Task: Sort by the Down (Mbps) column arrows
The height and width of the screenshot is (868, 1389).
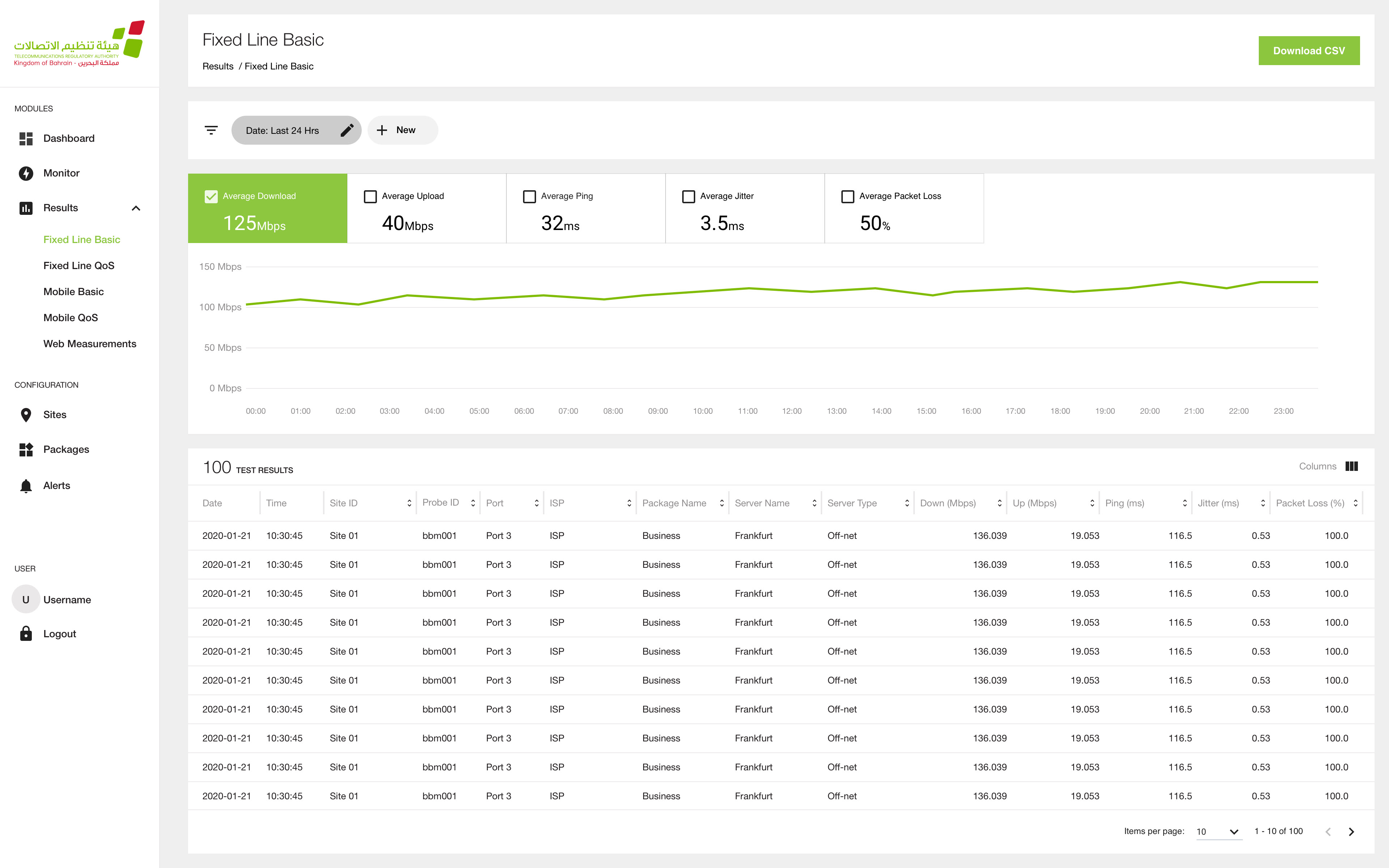Action: coord(999,503)
